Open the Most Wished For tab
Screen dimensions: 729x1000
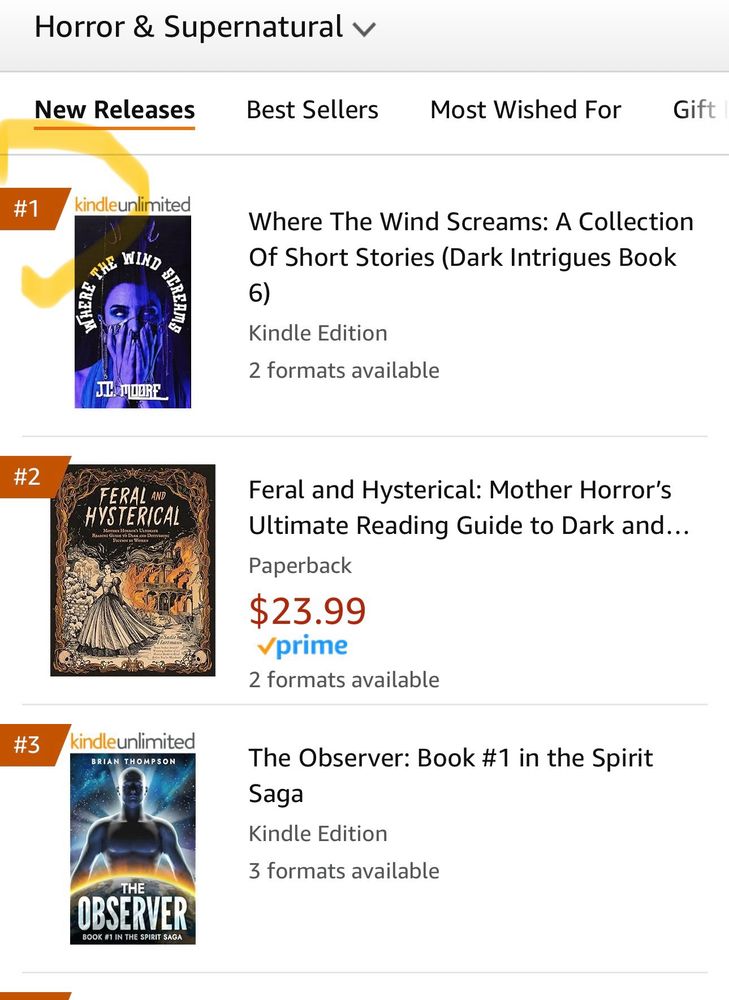pyautogui.click(x=526, y=110)
